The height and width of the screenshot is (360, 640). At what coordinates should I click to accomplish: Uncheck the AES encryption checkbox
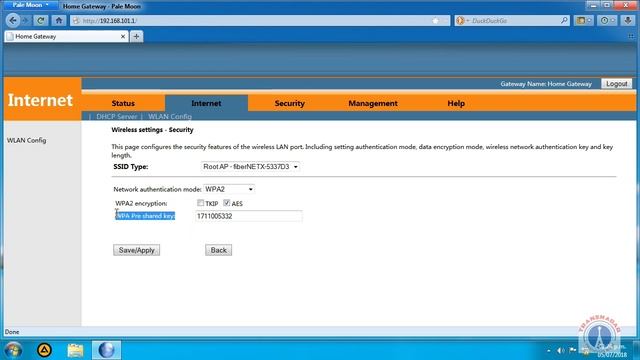pos(227,203)
